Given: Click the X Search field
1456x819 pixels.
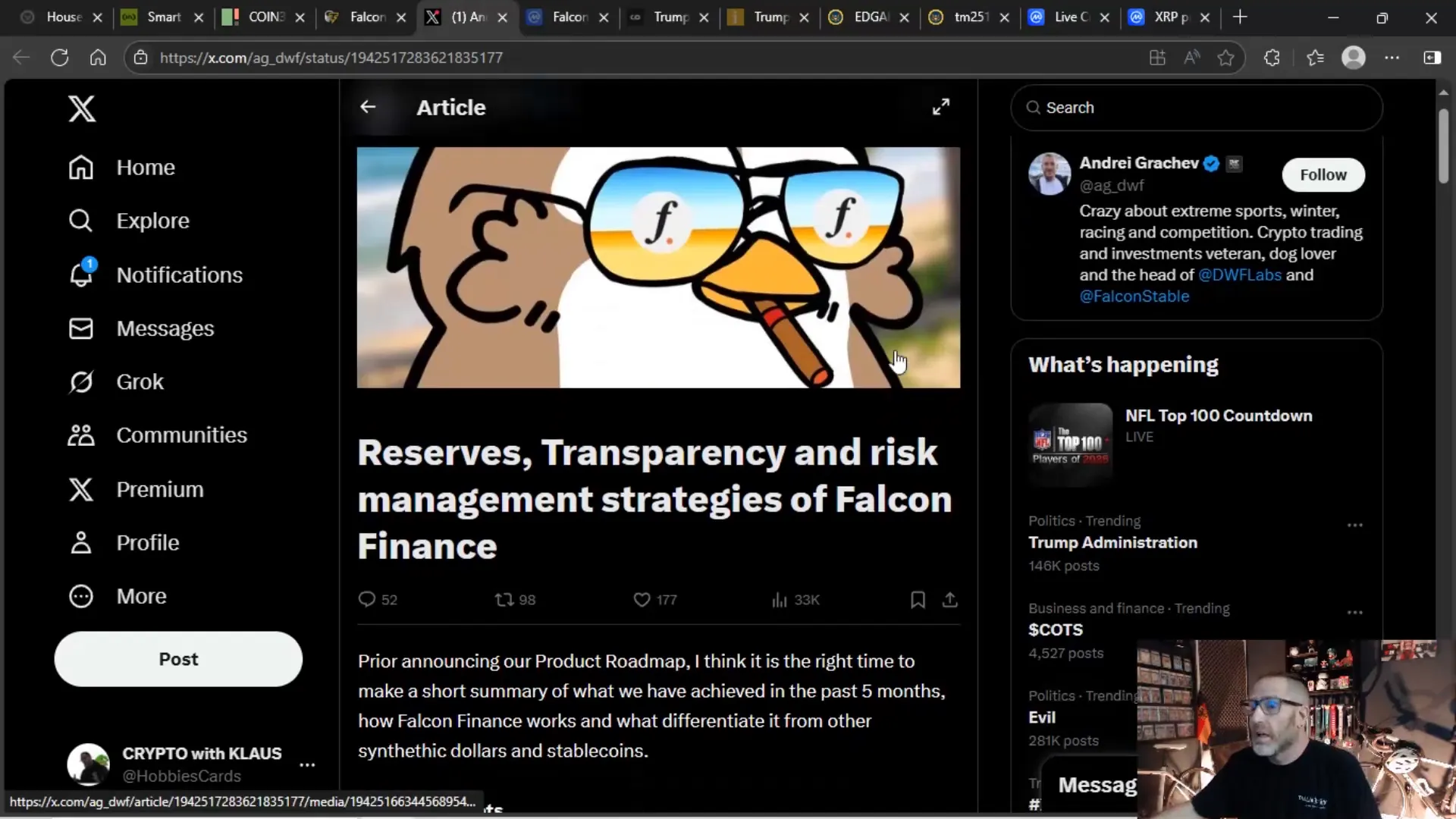Looking at the screenshot, I should (x=1197, y=108).
